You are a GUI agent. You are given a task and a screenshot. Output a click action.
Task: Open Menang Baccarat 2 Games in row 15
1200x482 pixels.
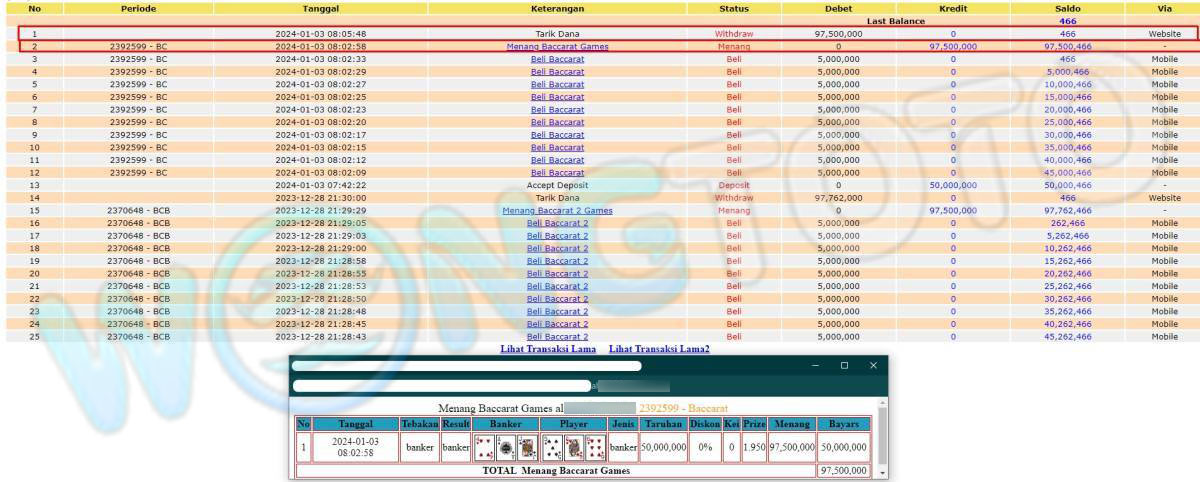click(x=557, y=211)
